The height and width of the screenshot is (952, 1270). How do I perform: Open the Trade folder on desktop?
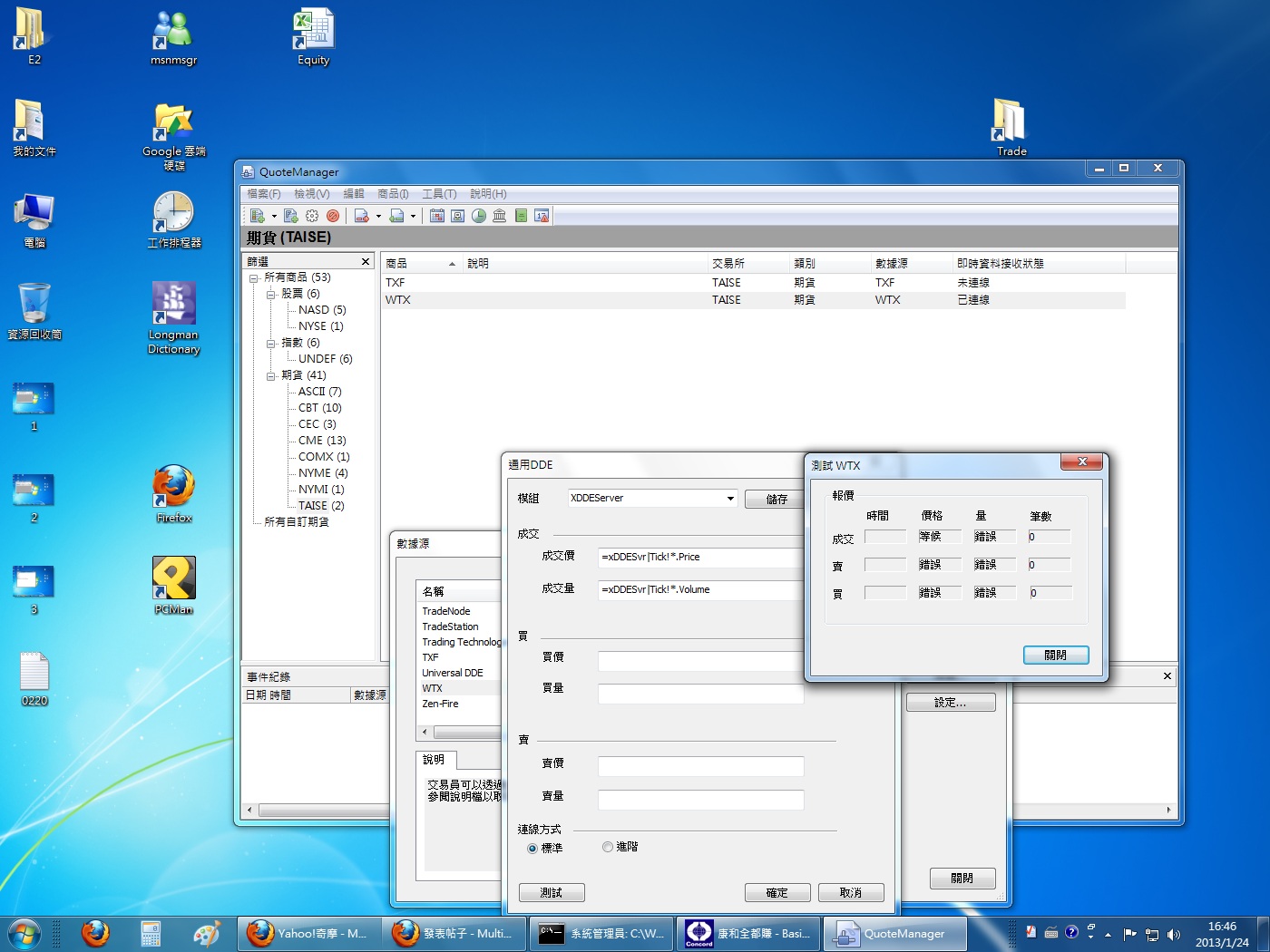click(1011, 127)
